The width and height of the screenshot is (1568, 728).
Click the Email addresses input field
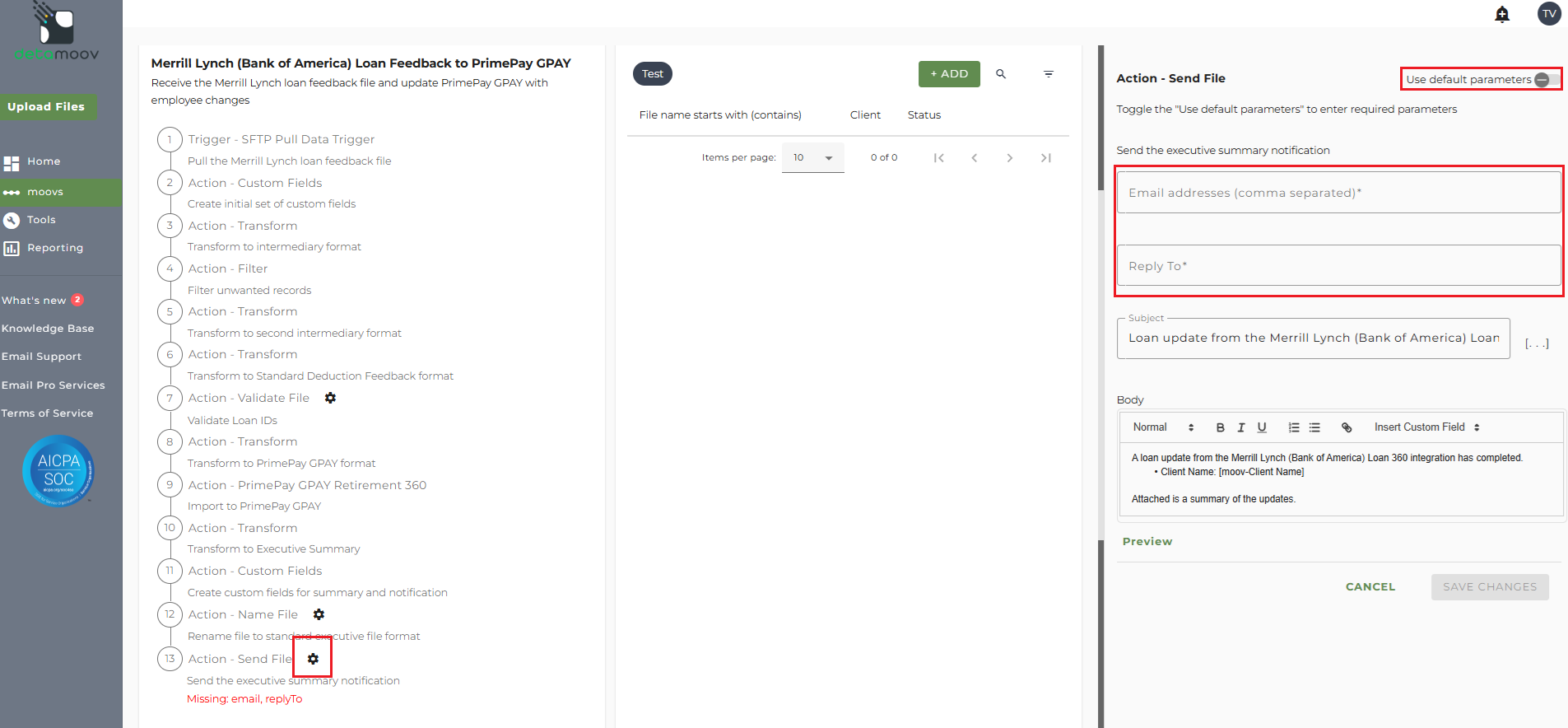pos(1338,193)
